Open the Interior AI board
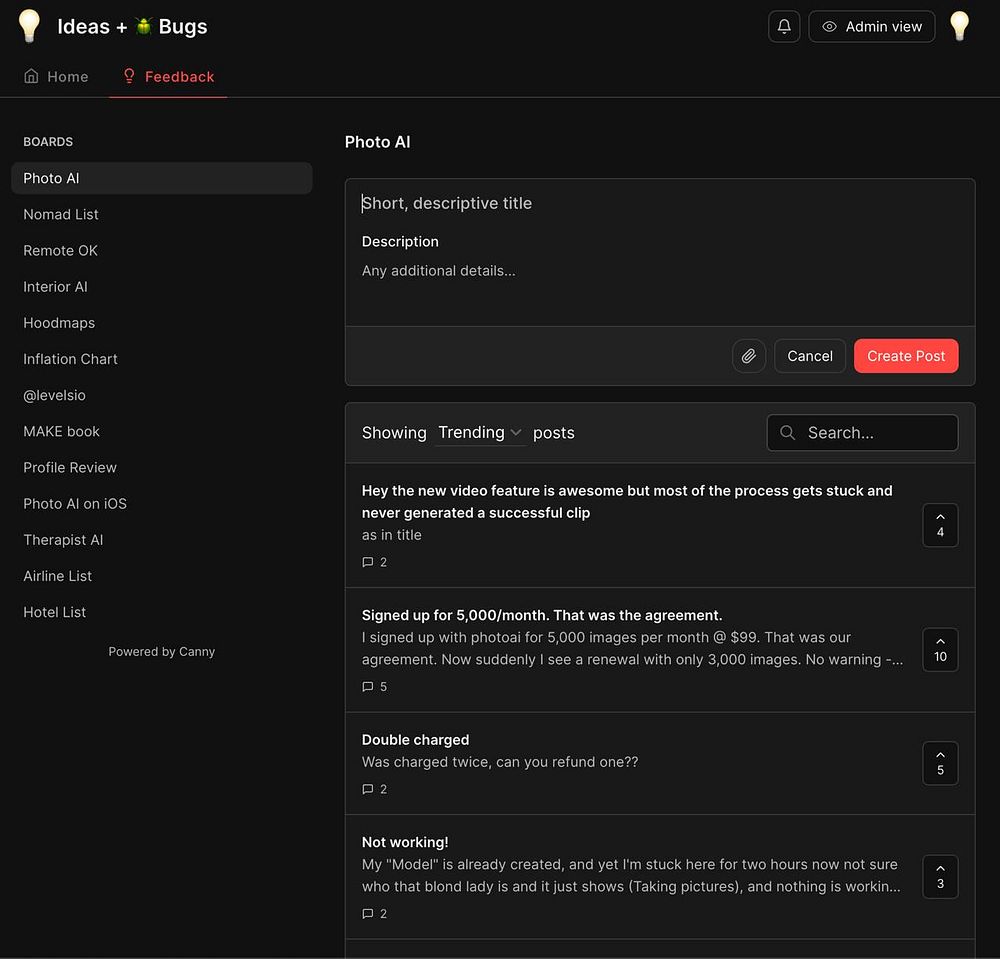This screenshot has height=959, width=1000. [55, 287]
